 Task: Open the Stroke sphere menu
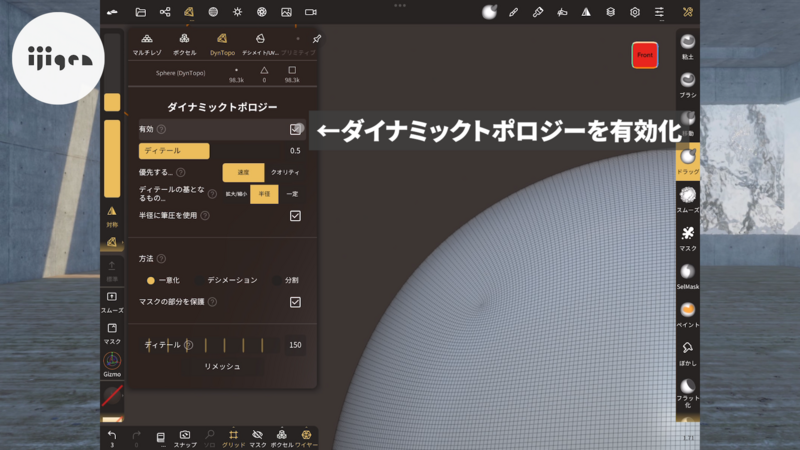(489, 12)
